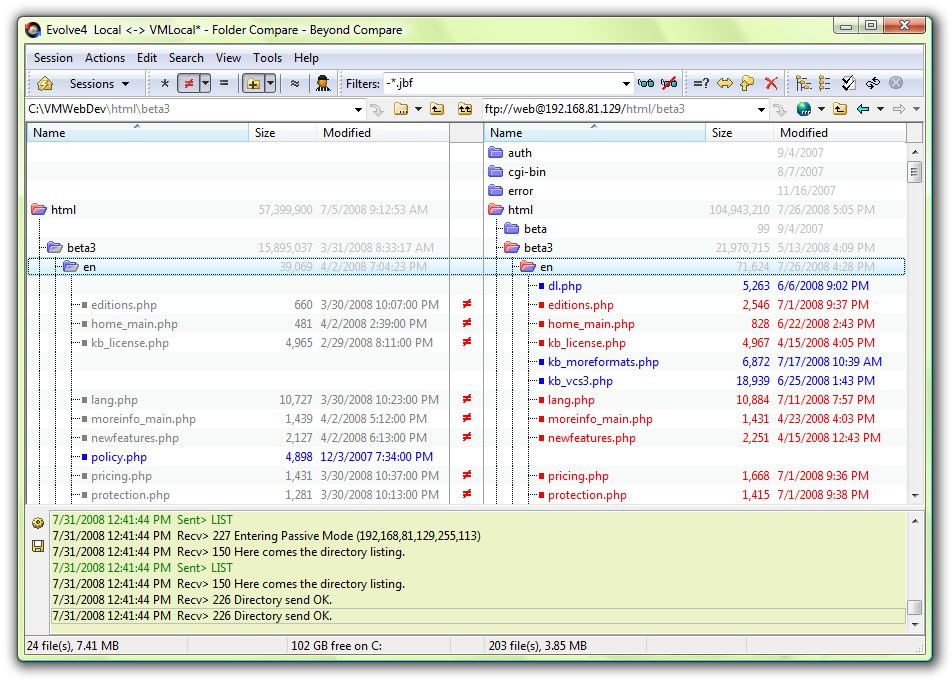
Task: Expand the Filters combo box dropdown arrow
Action: 627,84
